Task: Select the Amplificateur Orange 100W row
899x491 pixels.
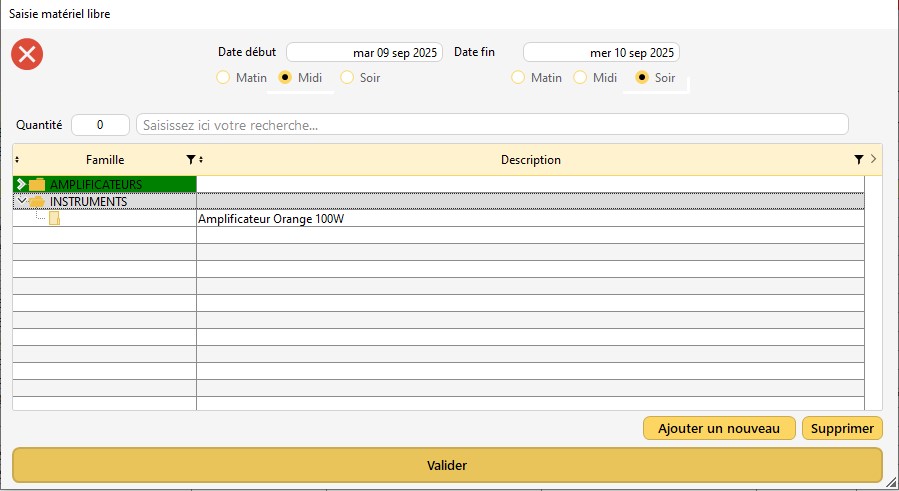Action: (x=271, y=219)
